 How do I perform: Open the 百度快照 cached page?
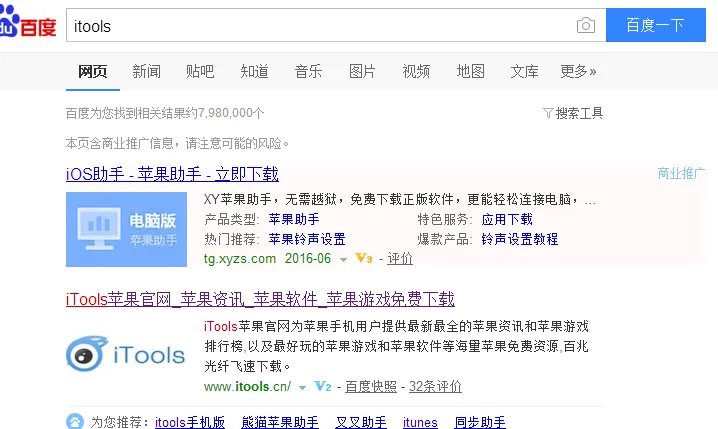click(x=371, y=387)
